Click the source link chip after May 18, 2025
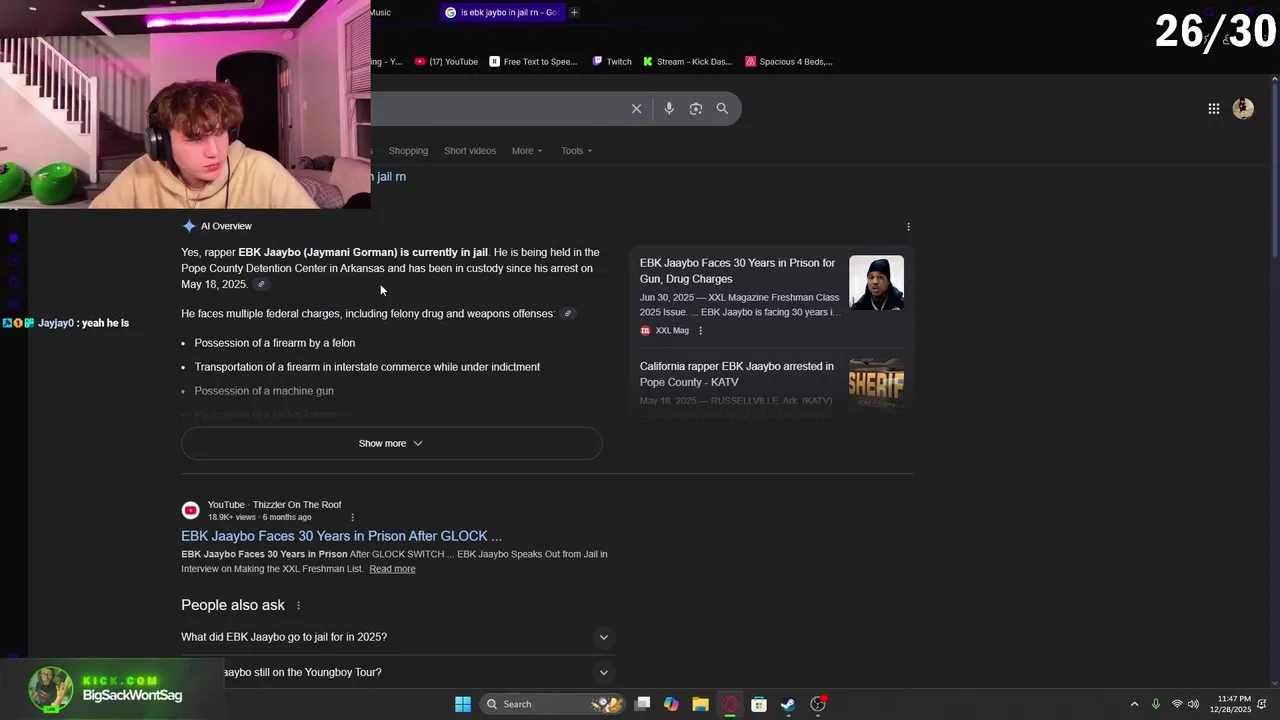Screen dimensions: 1280x720 pos(261,285)
